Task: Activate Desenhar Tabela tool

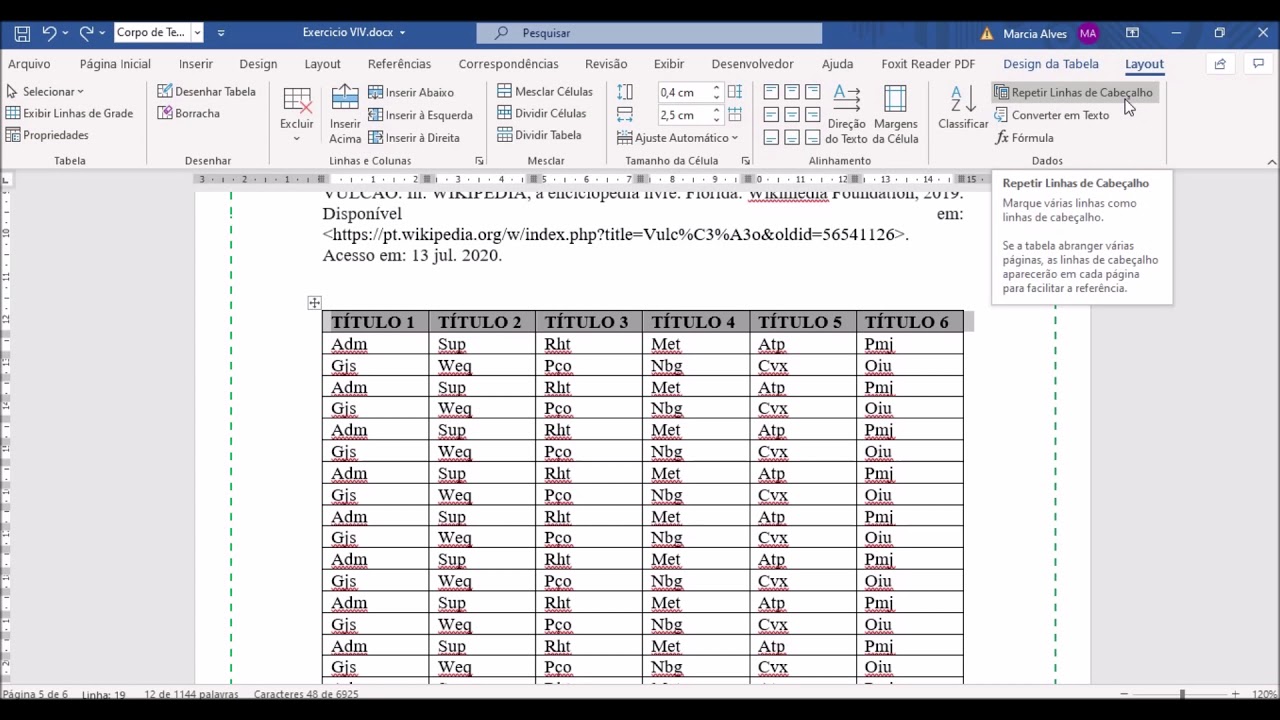Action: click(207, 92)
